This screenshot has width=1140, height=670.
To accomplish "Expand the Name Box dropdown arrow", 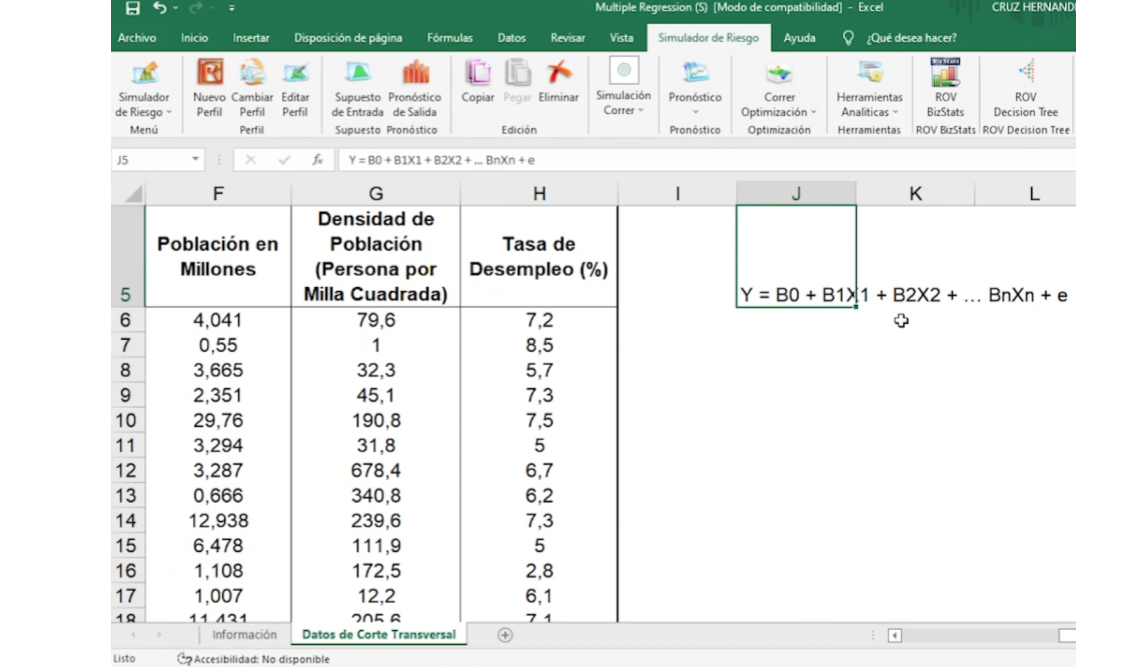I will (x=196, y=159).
